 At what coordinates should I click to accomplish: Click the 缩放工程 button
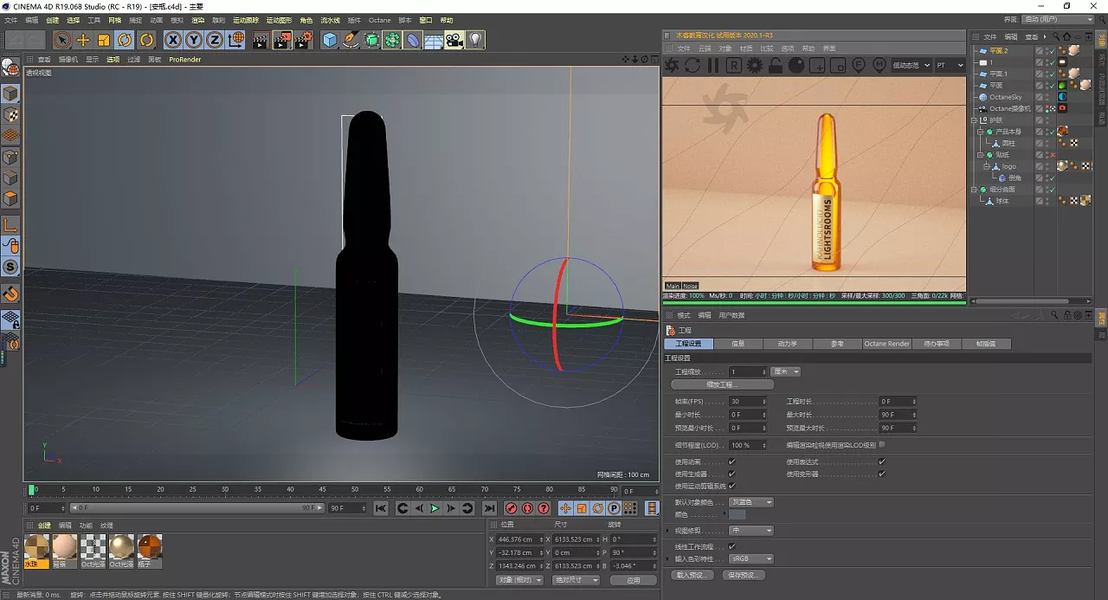(x=722, y=384)
